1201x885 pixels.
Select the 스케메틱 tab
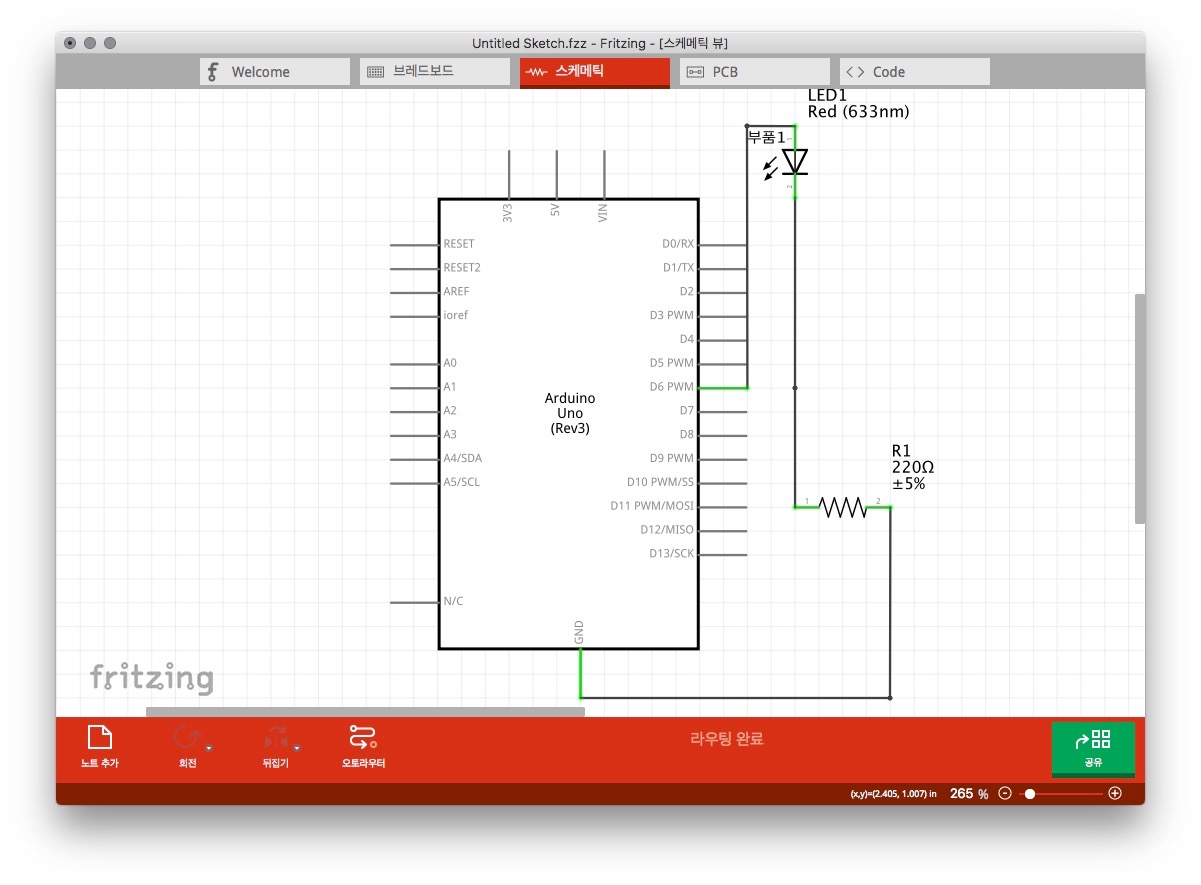[595, 72]
